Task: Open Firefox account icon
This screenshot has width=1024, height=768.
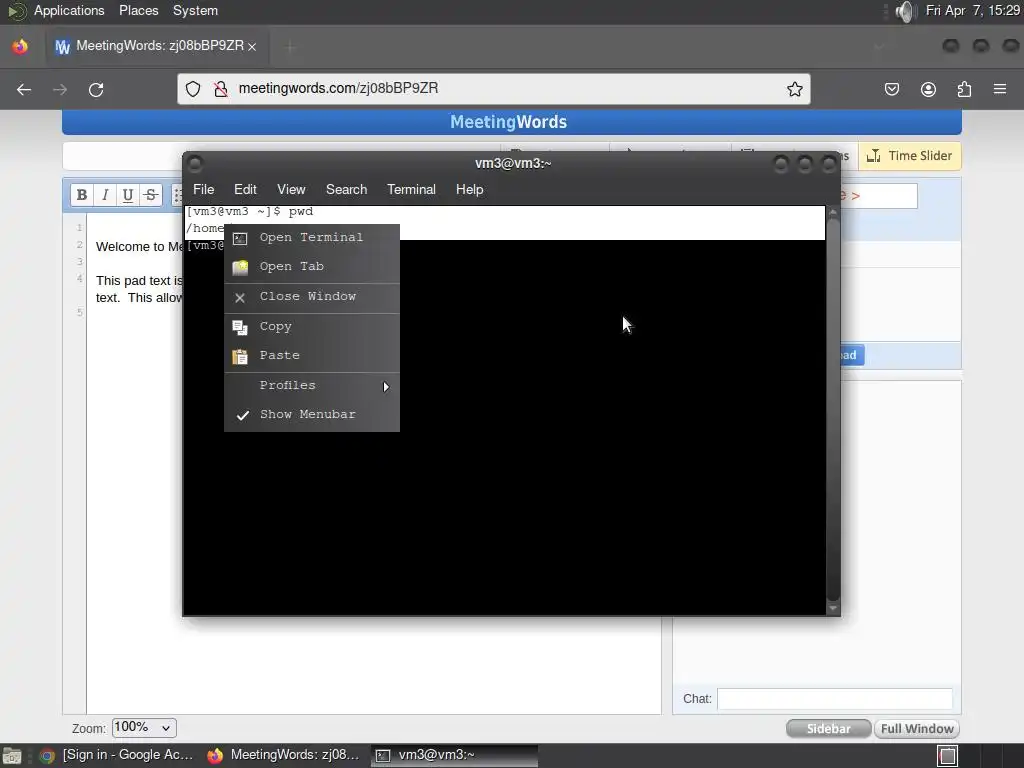Action: click(x=928, y=89)
